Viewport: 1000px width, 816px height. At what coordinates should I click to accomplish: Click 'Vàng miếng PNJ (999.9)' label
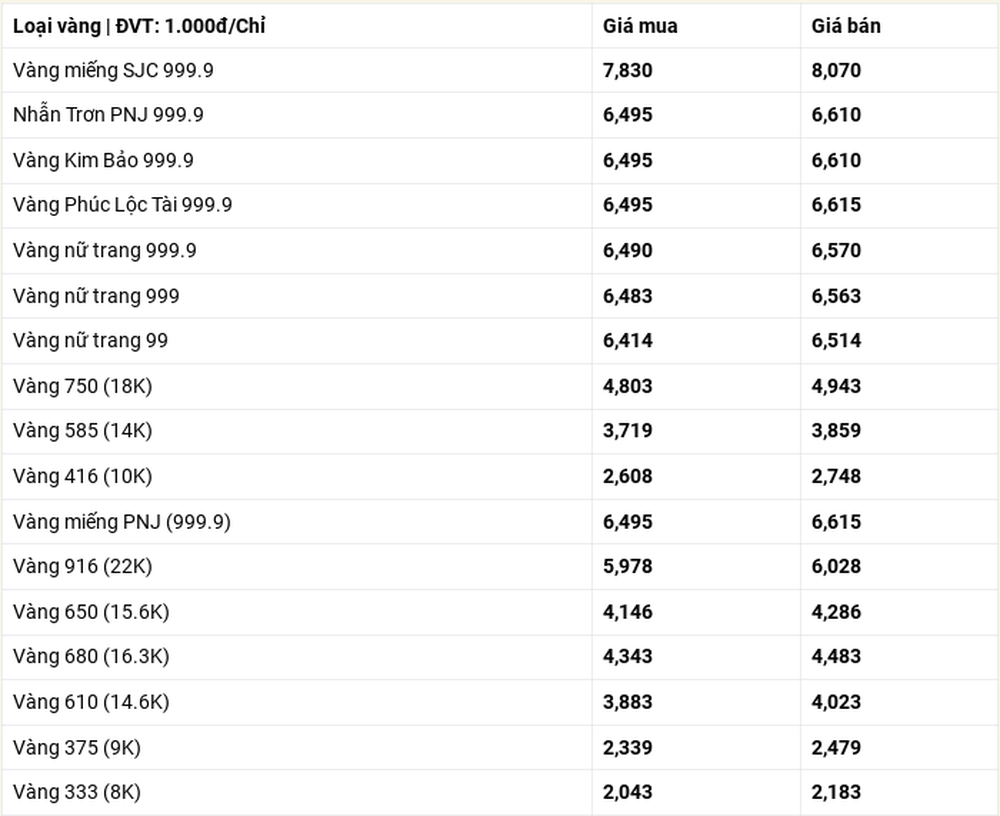(122, 522)
